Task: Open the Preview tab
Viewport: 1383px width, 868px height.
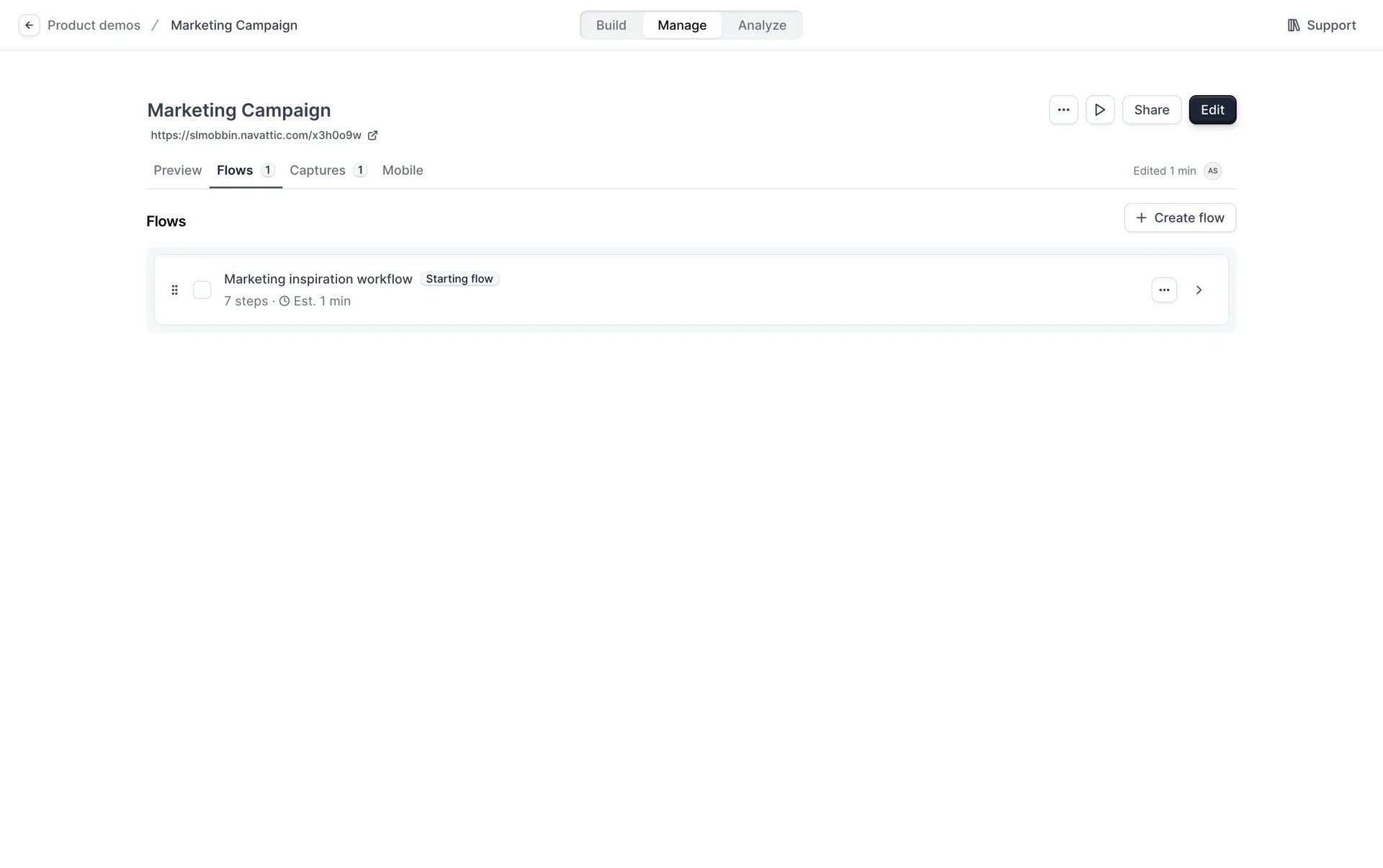Action: point(177,171)
